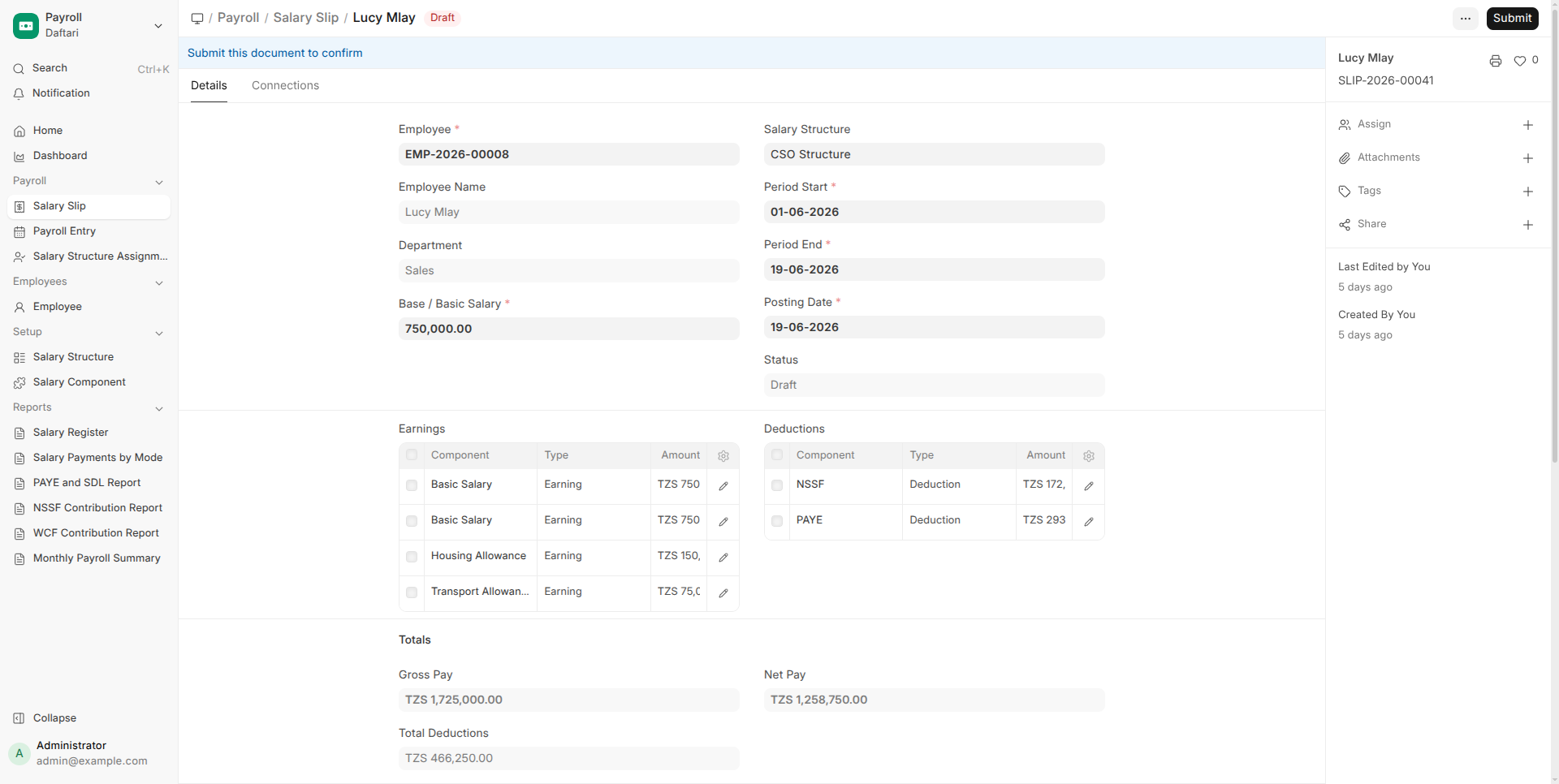Open the Period Start date field

click(x=934, y=212)
